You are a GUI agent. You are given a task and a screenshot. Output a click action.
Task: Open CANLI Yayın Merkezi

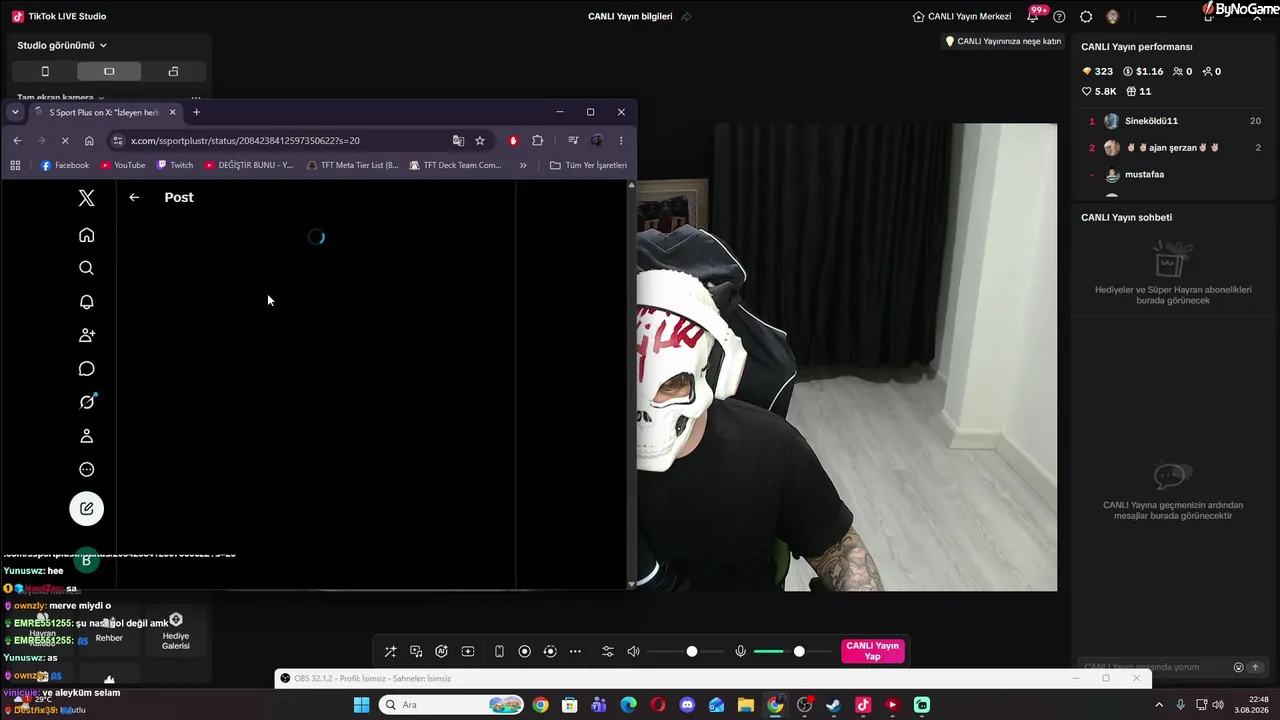[962, 16]
